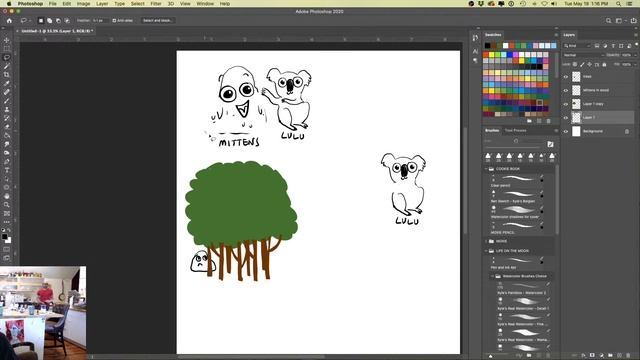This screenshot has height=360, width=640.
Task: Filter layers by type layers icon
Action: [x=613, y=46]
